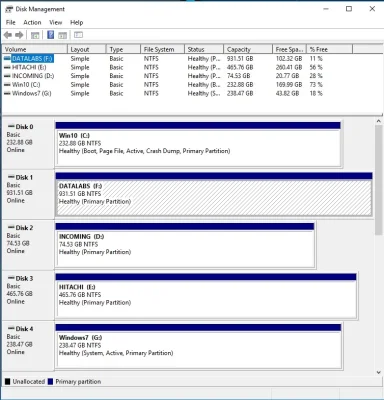Screen dimensions: 384x400
Task: Sort by the Capacity column header
Action: point(248,49)
